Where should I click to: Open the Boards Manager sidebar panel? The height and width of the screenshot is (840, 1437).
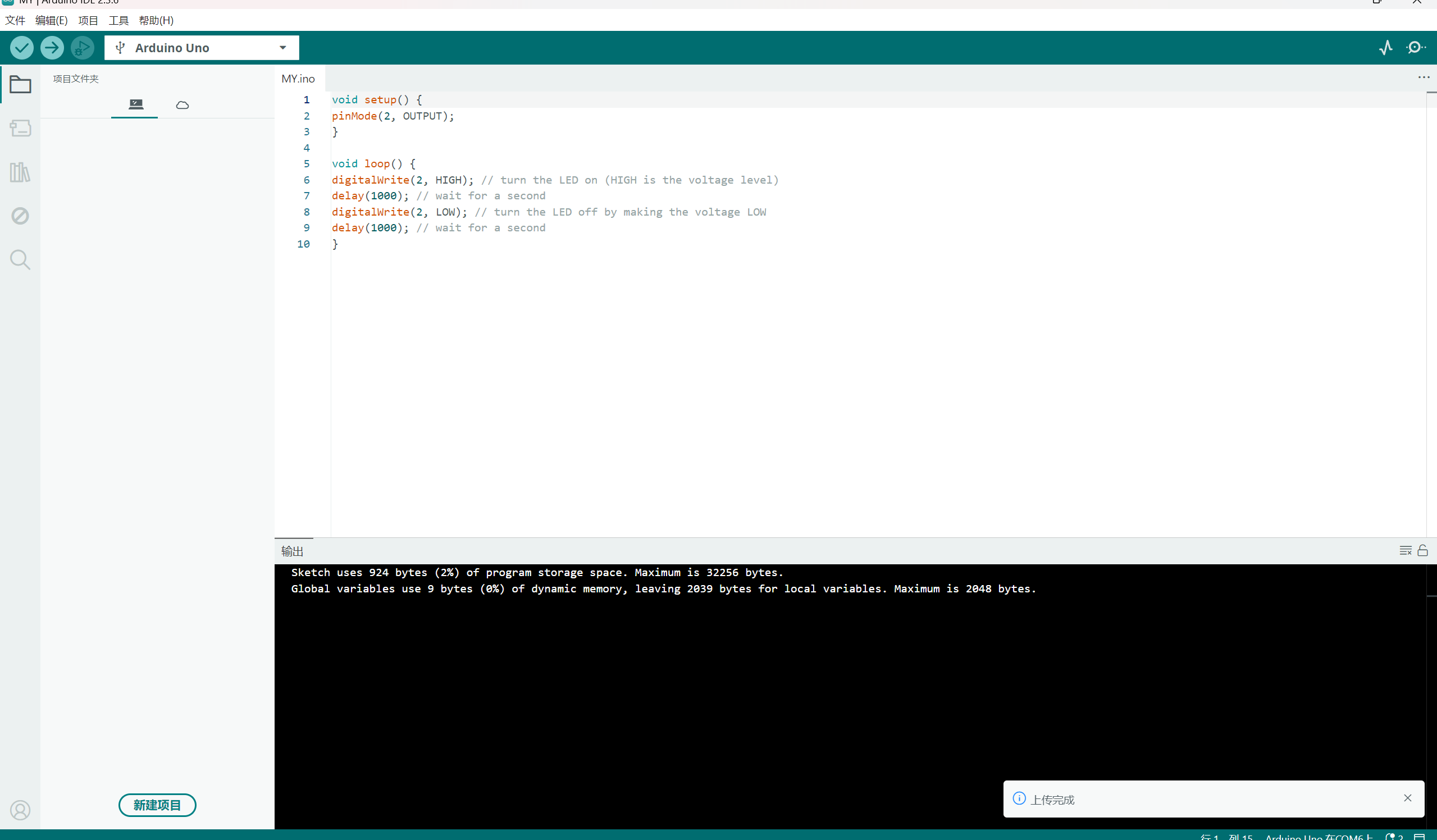point(21,129)
